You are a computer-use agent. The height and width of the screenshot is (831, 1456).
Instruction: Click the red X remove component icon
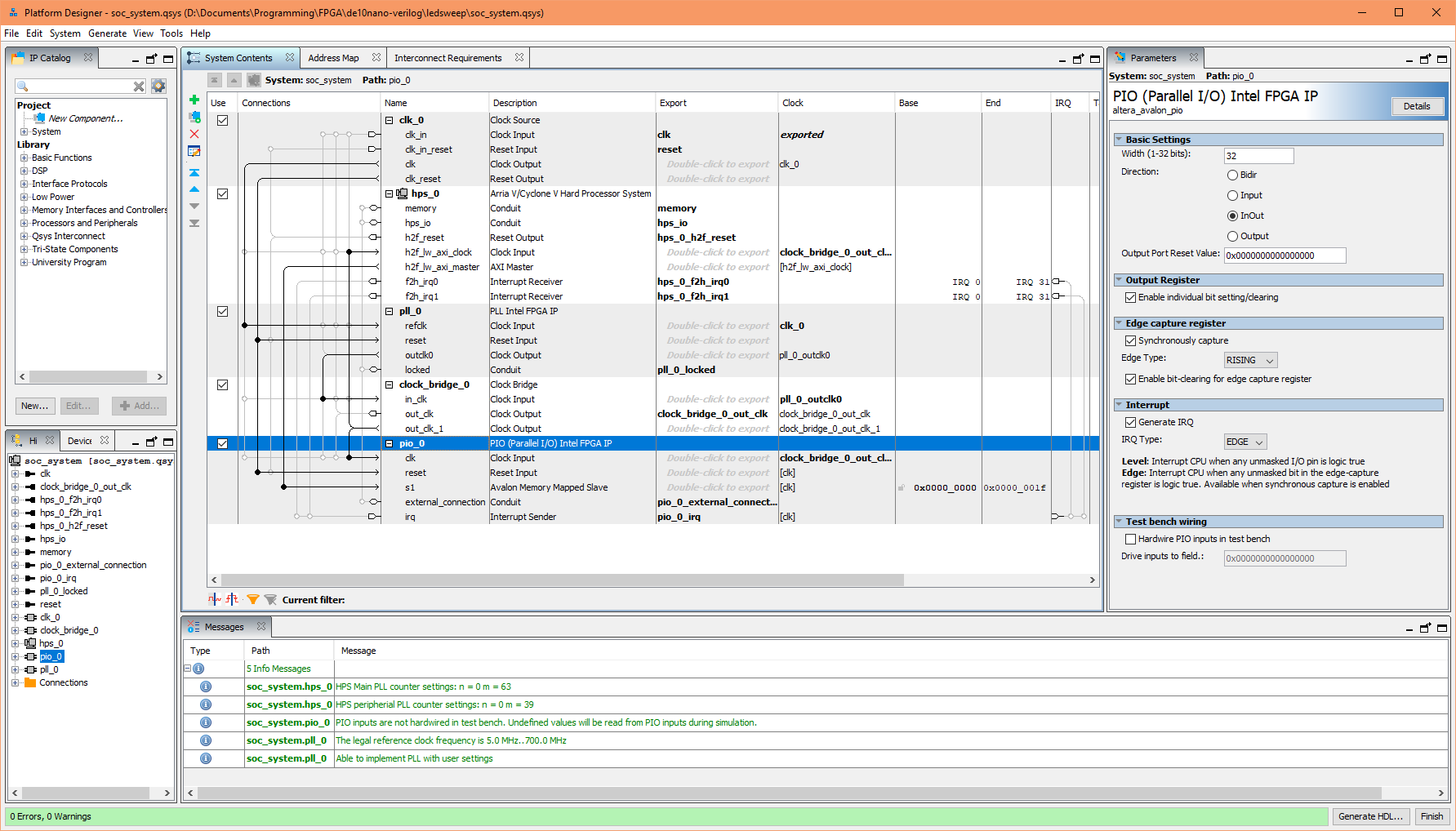[x=194, y=134]
